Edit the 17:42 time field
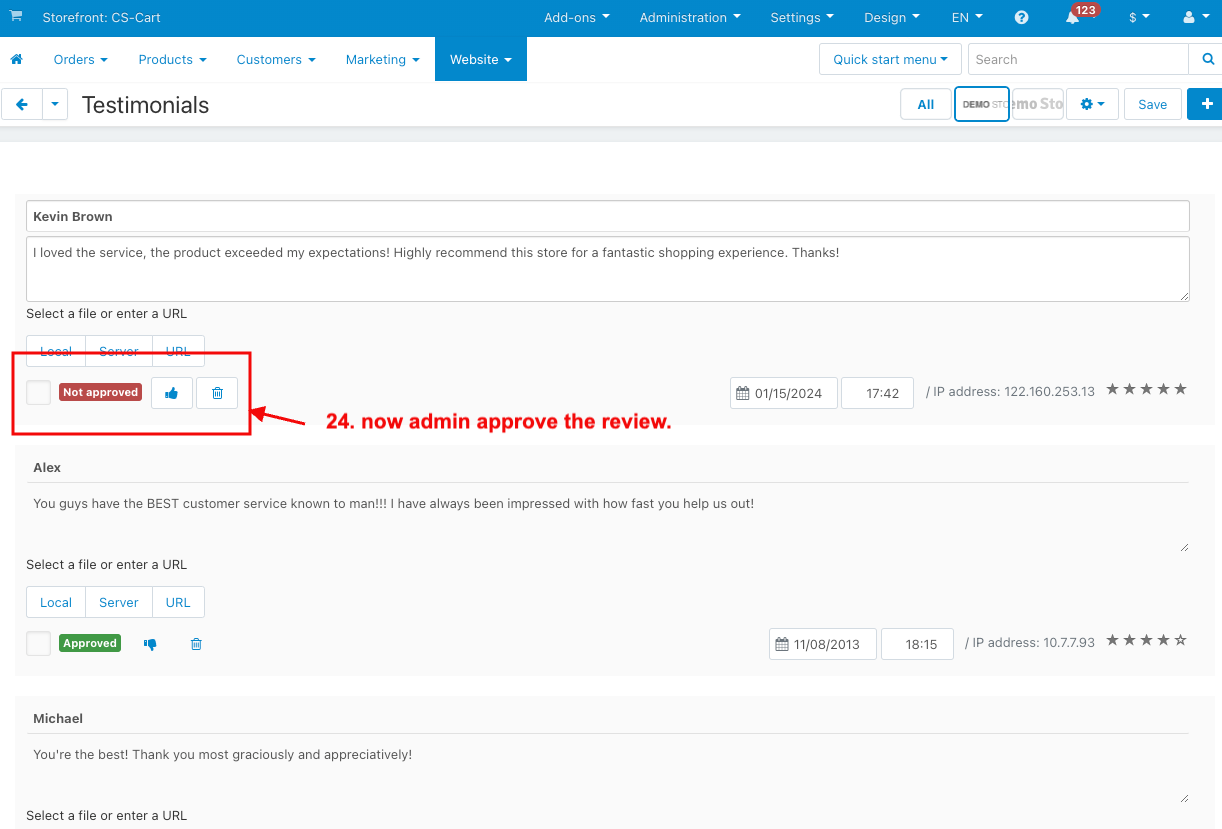1222x829 pixels. (x=877, y=393)
